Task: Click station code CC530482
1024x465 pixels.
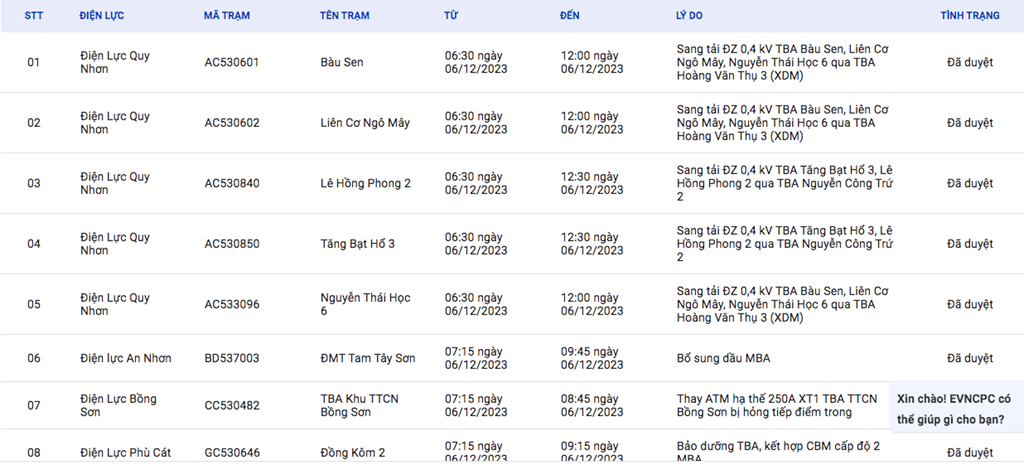Action: pos(232,406)
